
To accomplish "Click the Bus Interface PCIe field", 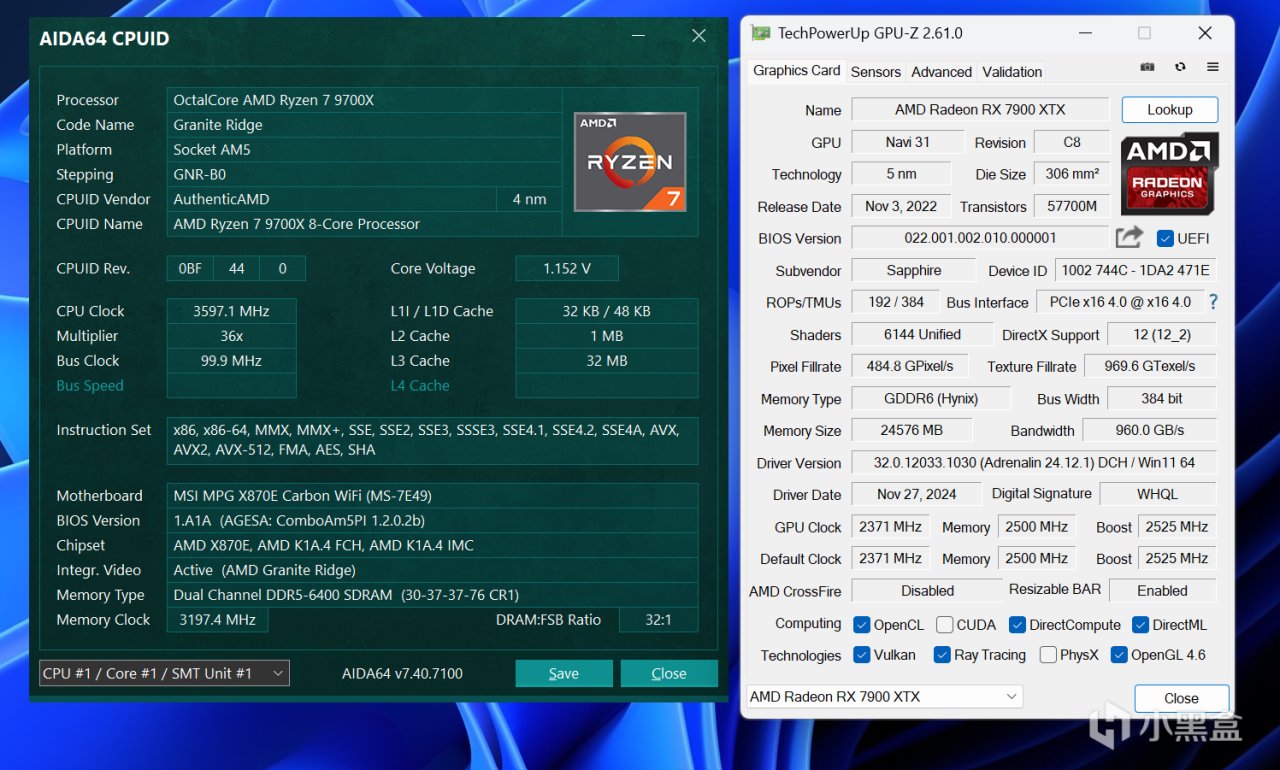I will pyautogui.click(x=1120, y=302).
